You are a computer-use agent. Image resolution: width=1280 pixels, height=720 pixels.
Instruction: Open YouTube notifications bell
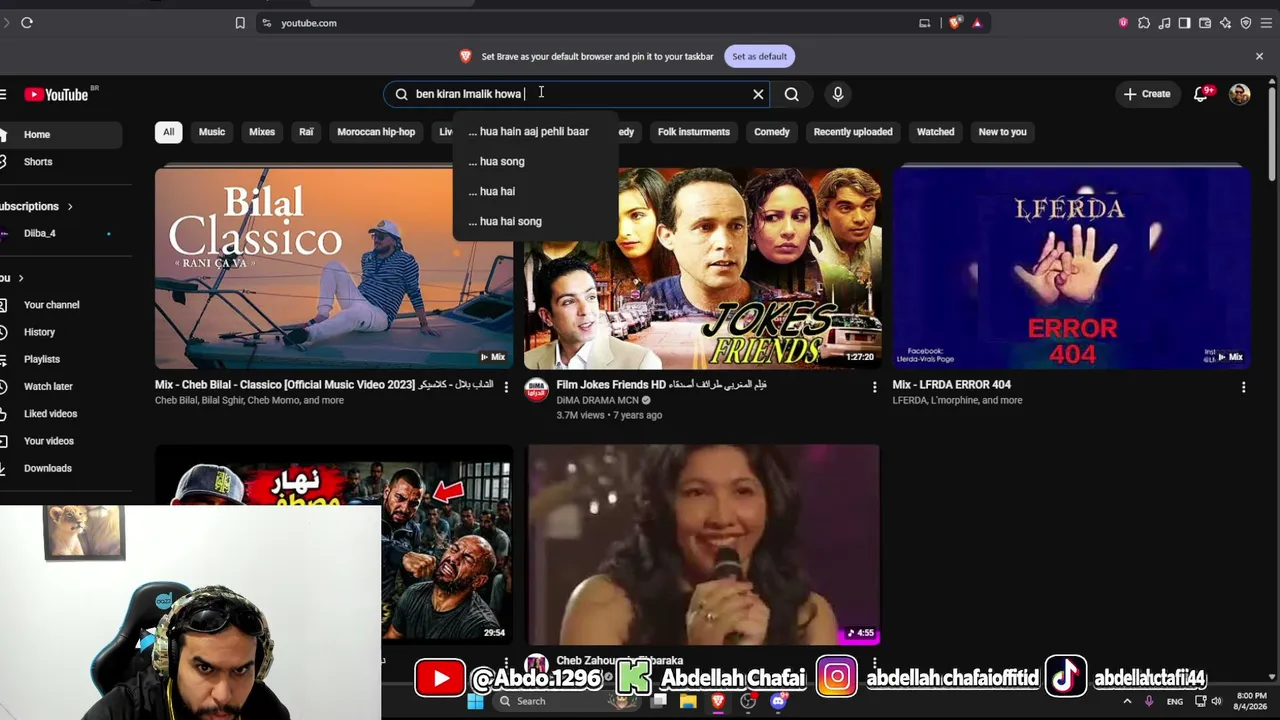pos(1201,94)
